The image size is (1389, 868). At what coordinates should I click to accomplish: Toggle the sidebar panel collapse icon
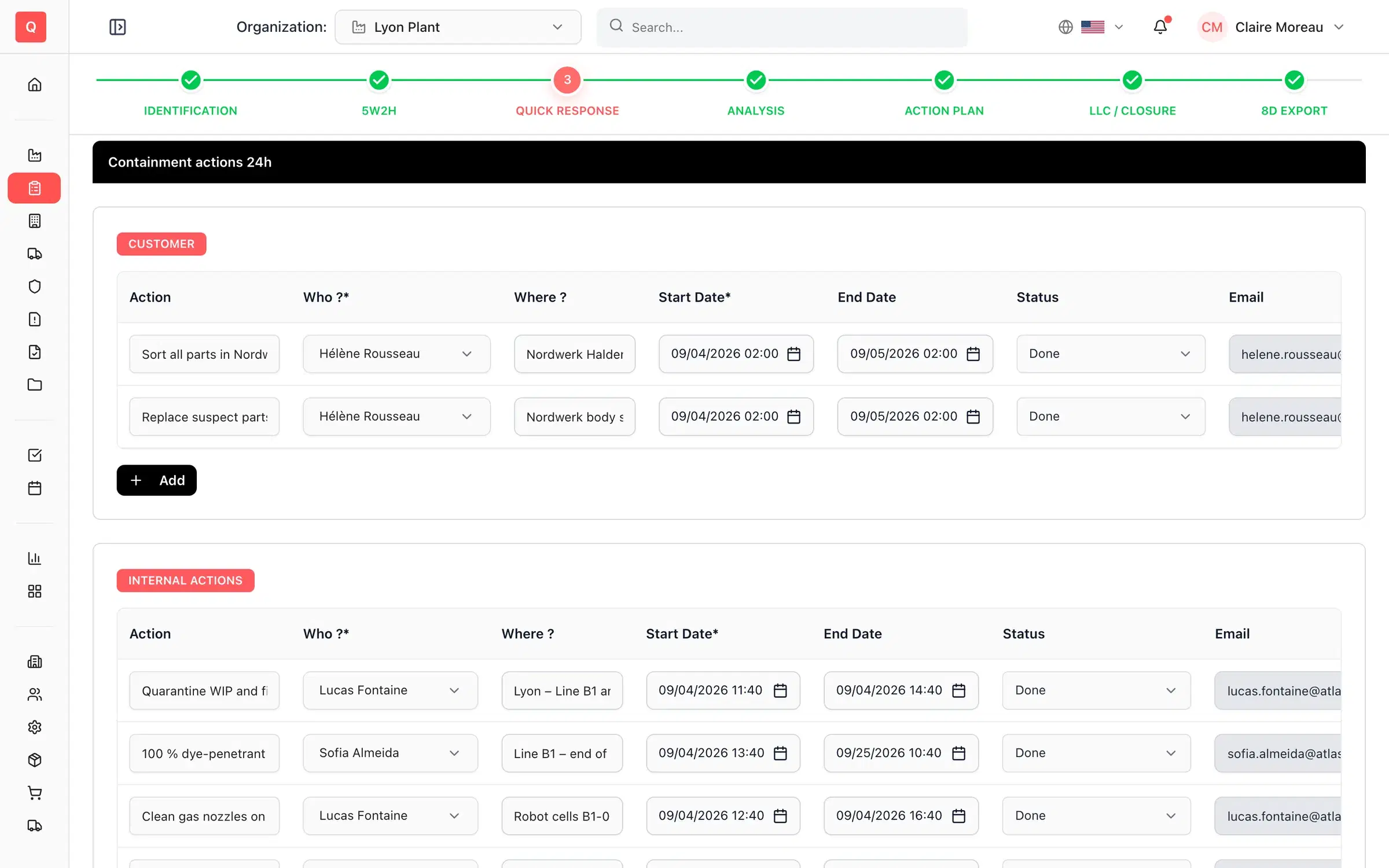pos(117,27)
